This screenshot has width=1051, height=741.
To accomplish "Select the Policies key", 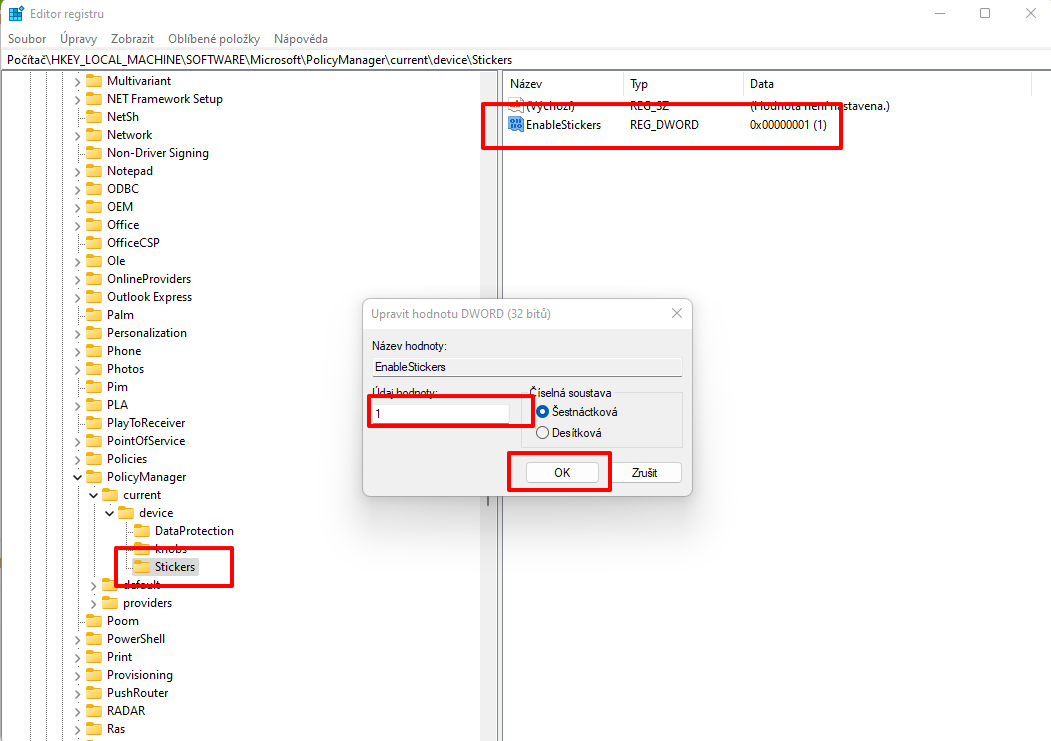I will [127, 459].
